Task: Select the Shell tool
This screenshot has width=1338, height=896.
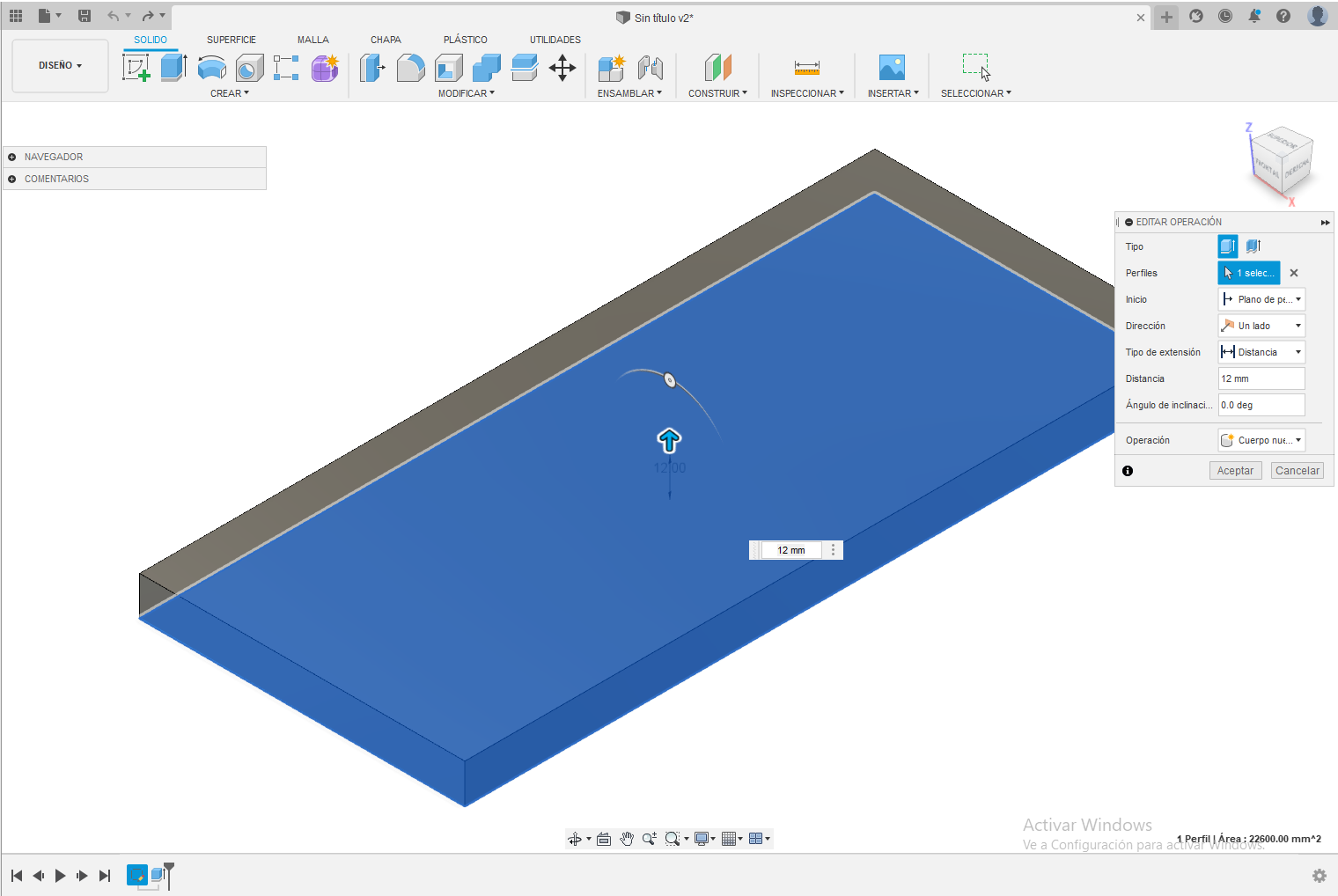Action: point(449,68)
